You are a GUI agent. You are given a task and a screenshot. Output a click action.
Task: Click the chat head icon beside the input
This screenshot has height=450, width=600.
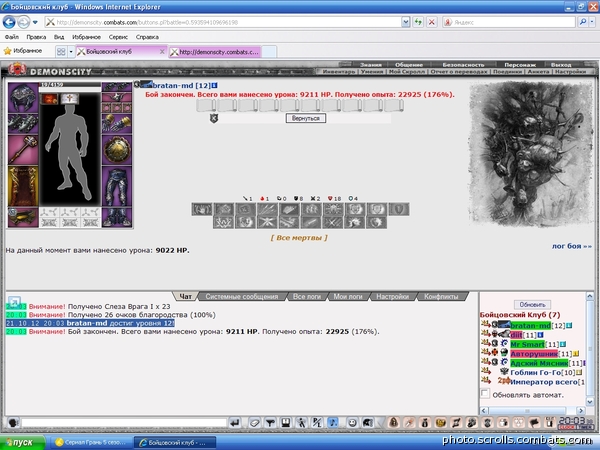coord(13,423)
